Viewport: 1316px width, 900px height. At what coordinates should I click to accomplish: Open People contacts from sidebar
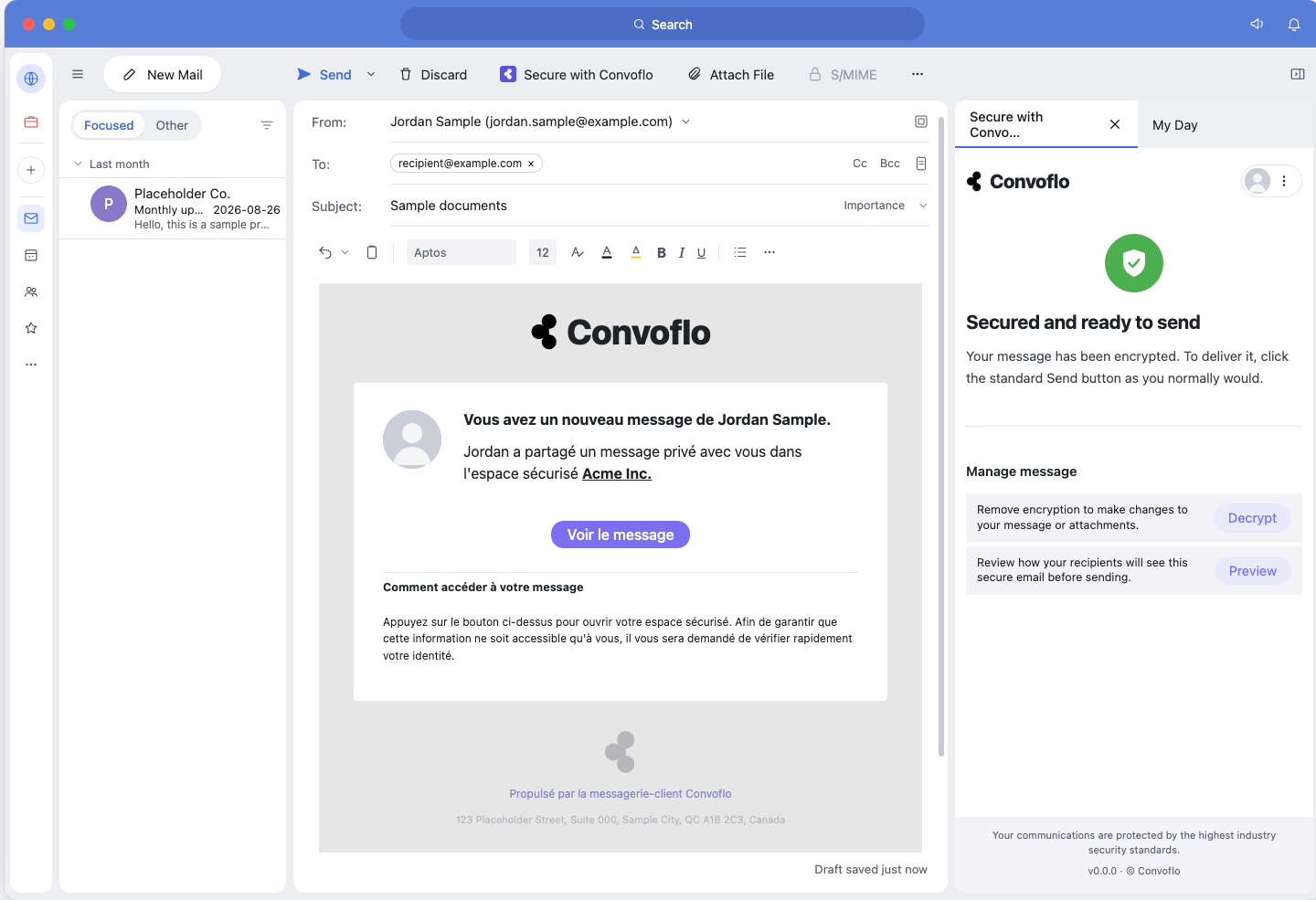tap(31, 292)
